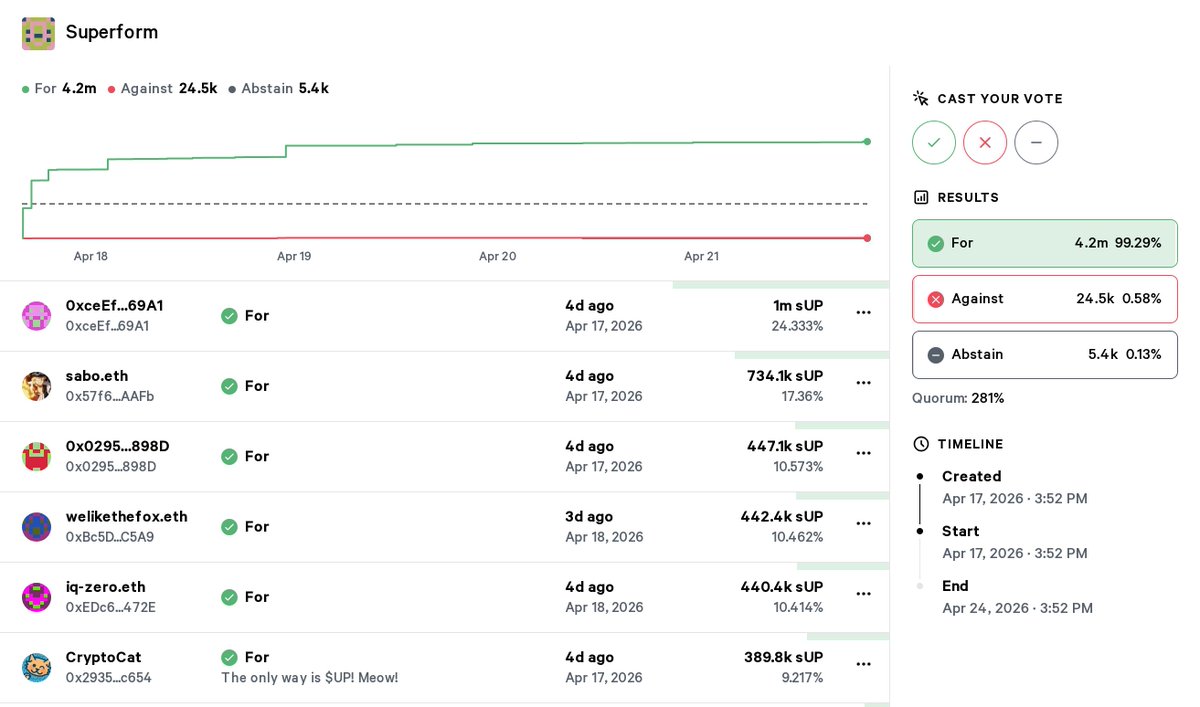Open sabo.eth voter avatar

click(x=37, y=386)
